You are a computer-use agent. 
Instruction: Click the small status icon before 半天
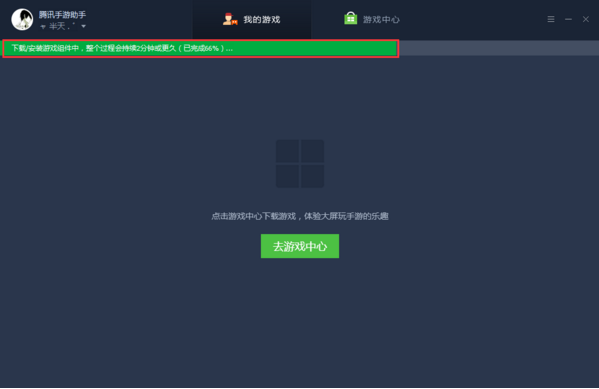[43, 27]
